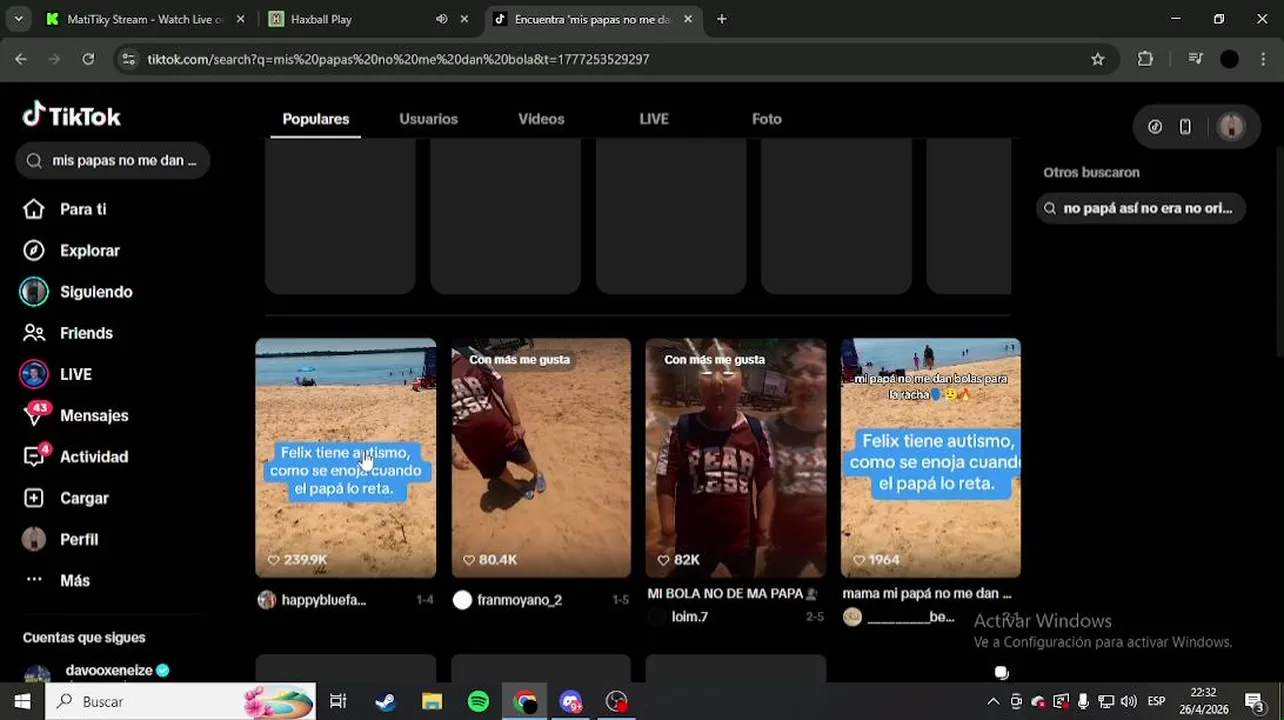1284x720 pixels.
Task: Click the search magnifier icon in sidebar
Action: click(x=34, y=161)
